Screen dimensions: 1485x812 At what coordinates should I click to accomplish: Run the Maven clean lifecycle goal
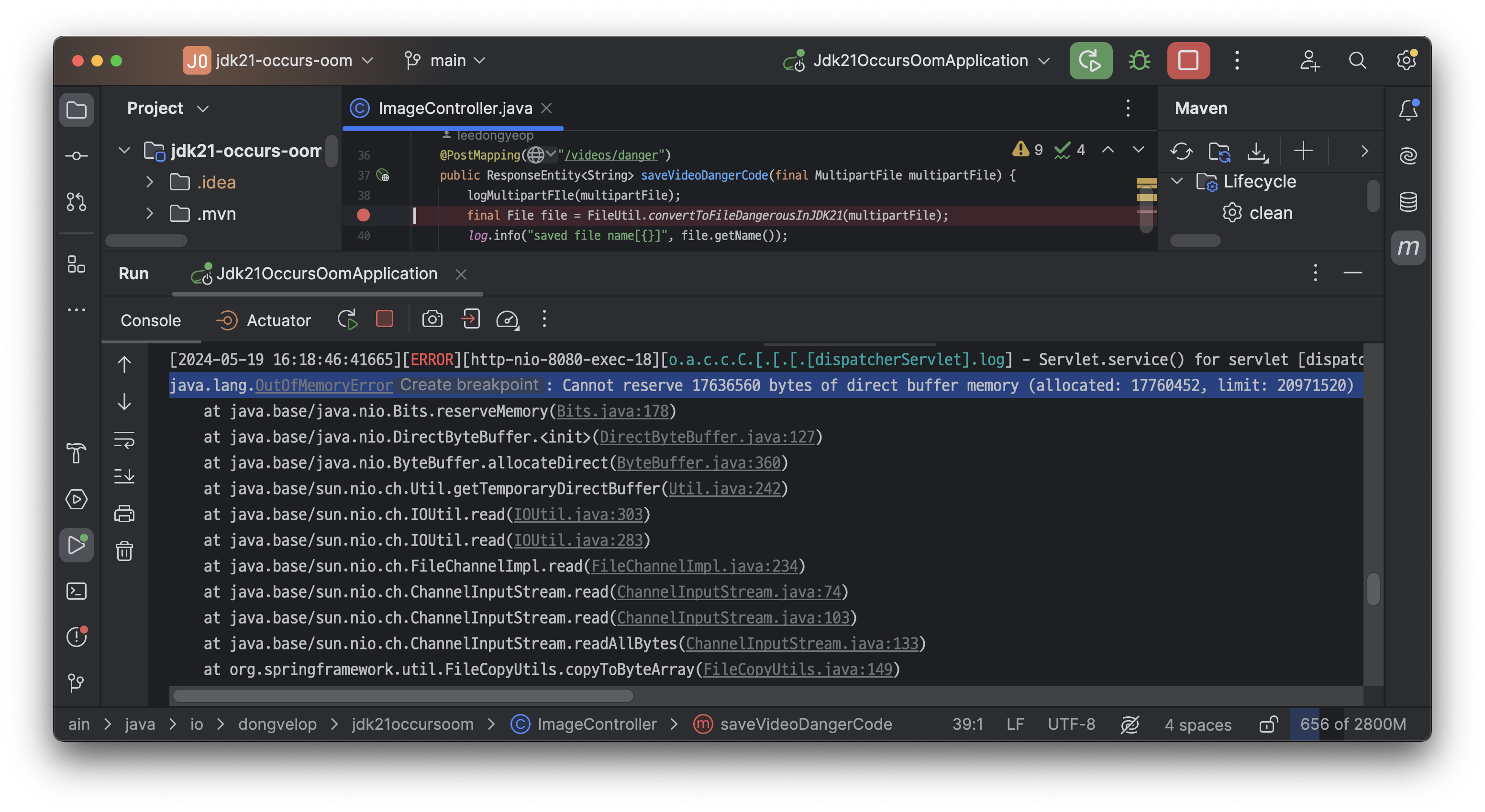click(1258, 213)
